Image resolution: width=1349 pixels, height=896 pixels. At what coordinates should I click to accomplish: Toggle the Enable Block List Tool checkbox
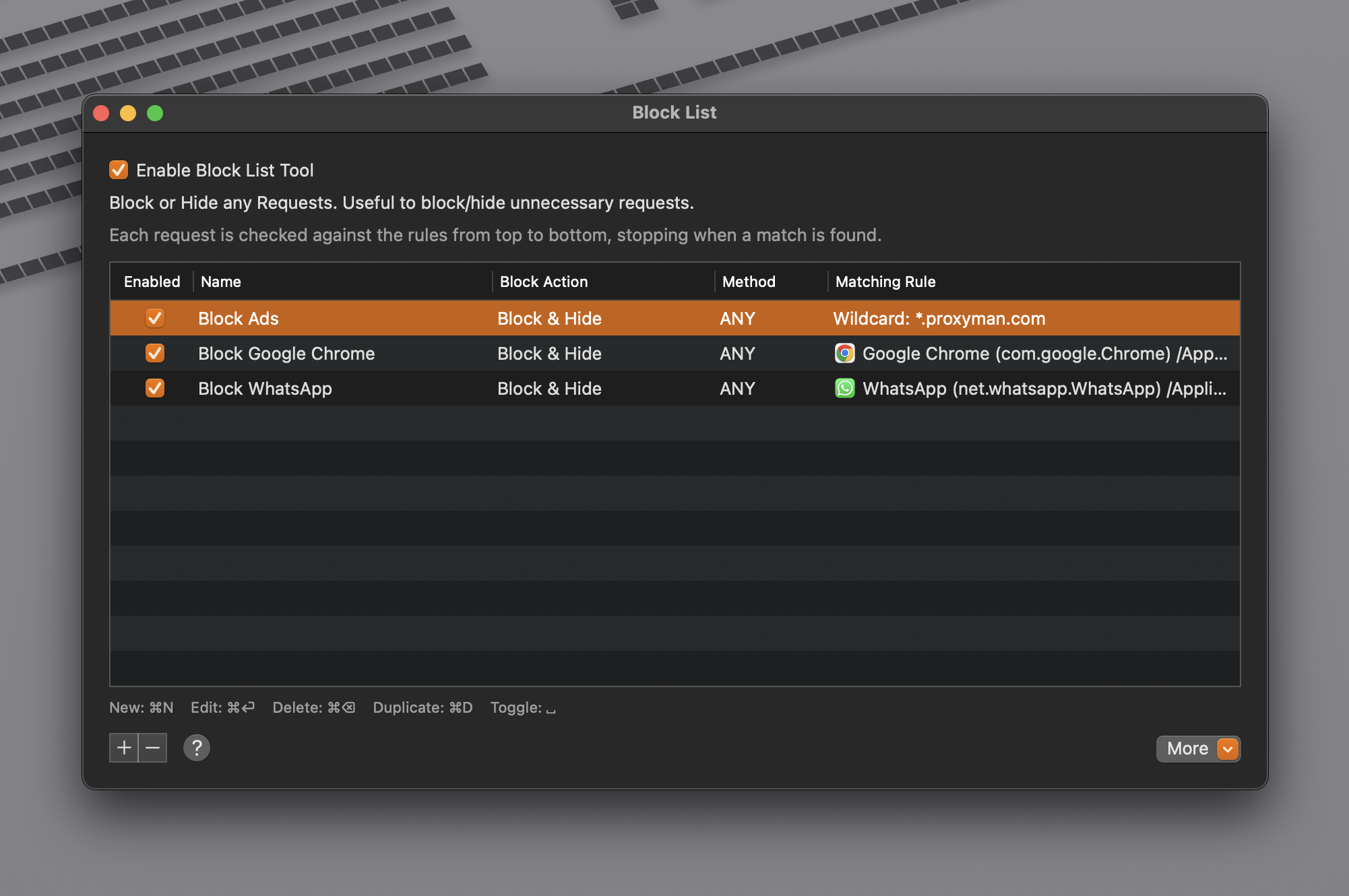pos(119,170)
